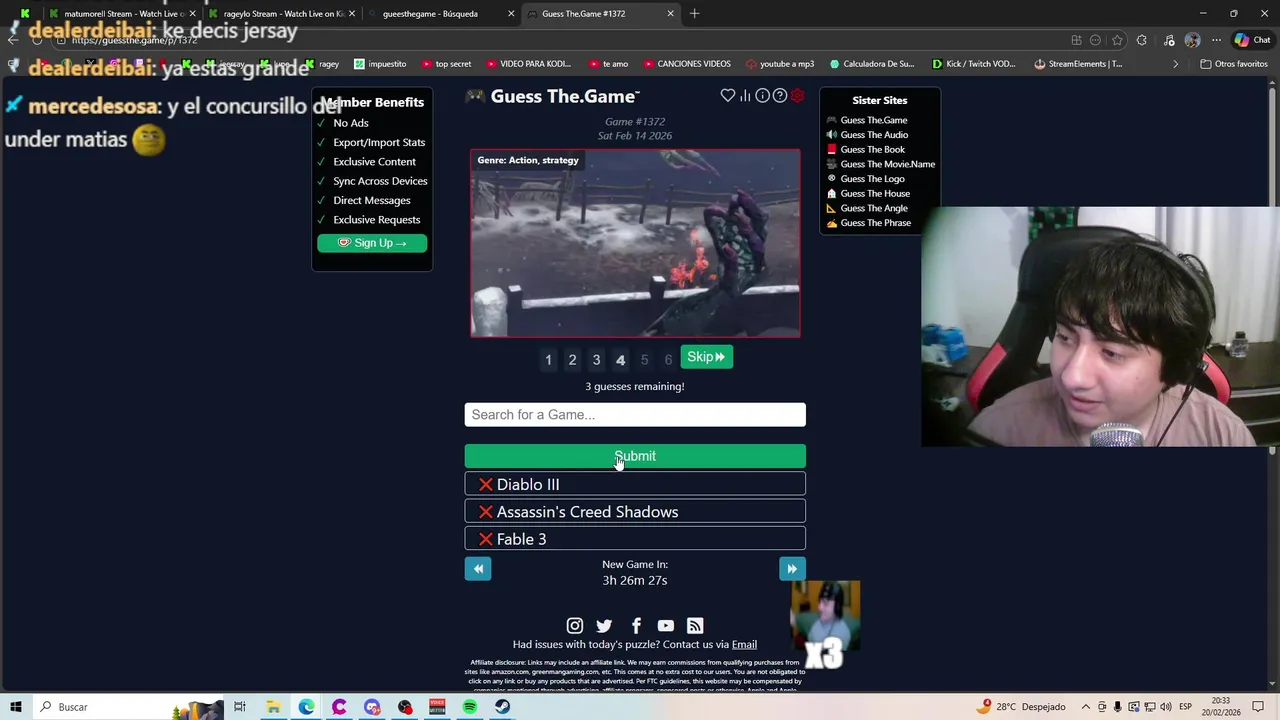
Task: Switch to rageylo Stream tab
Action: (x=280, y=14)
